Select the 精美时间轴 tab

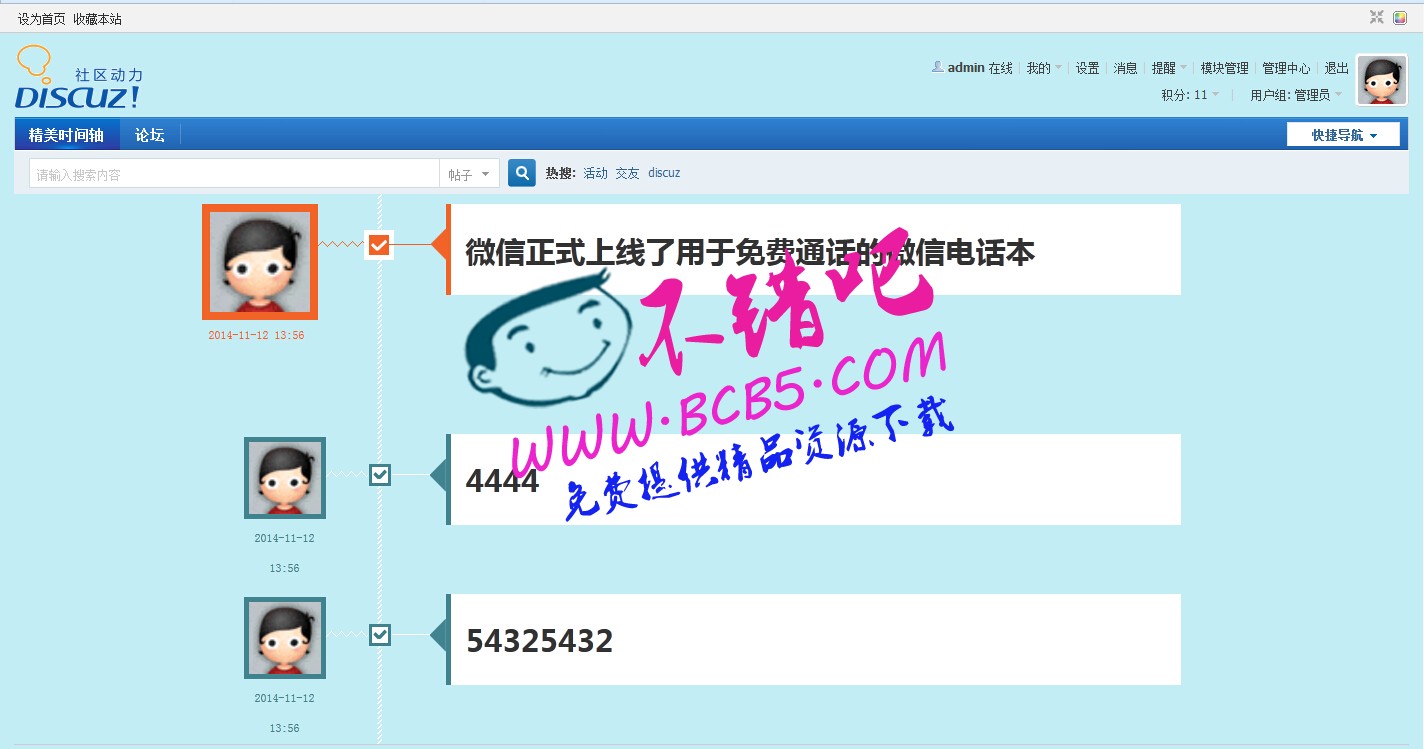[x=67, y=135]
